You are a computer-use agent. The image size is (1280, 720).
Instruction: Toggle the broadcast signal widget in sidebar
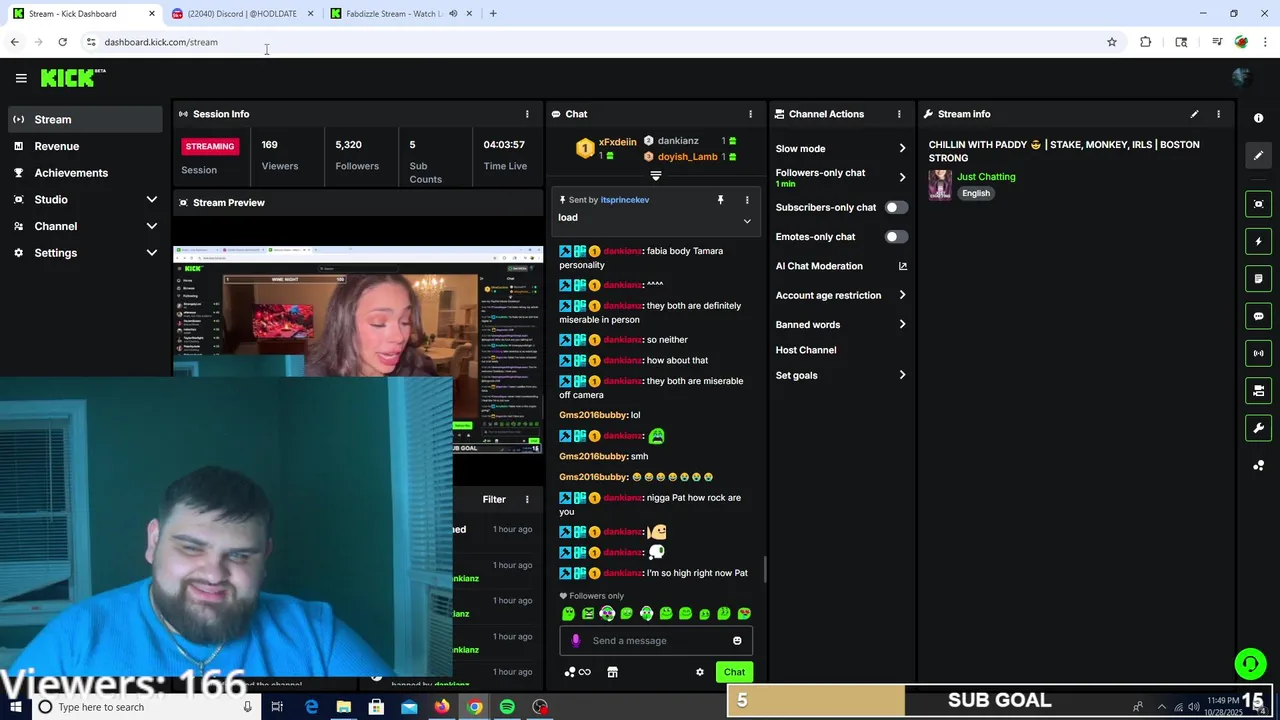pyautogui.click(x=1258, y=353)
